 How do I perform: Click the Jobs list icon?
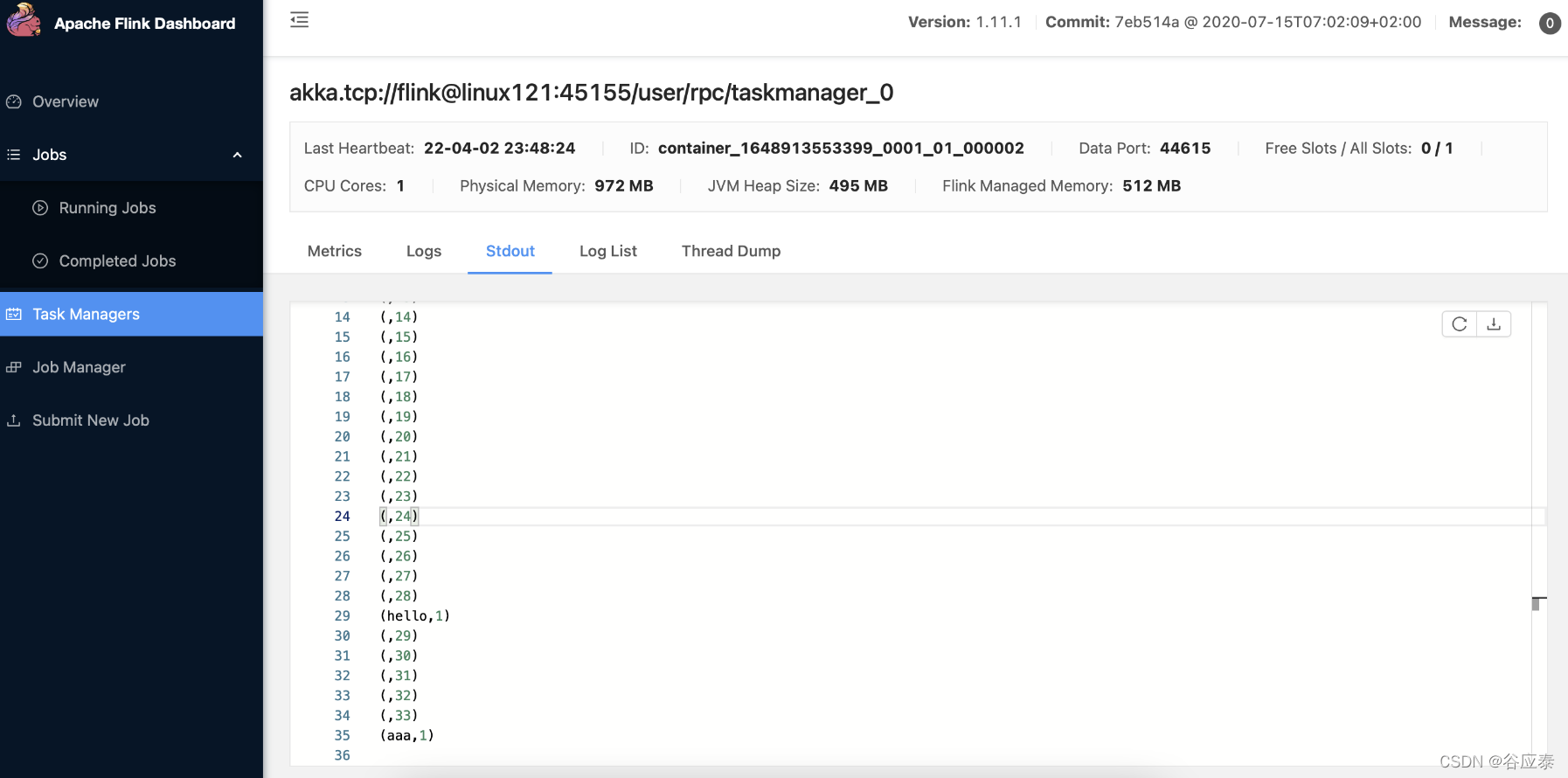click(14, 155)
